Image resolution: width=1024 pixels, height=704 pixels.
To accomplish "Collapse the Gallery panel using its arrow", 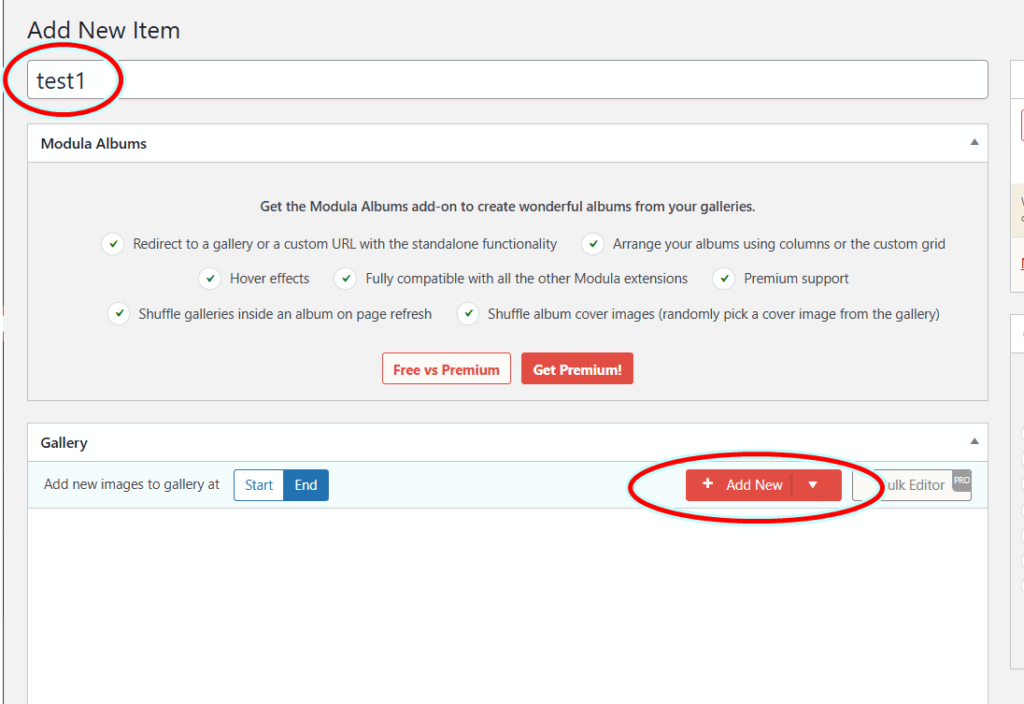I will tap(974, 442).
